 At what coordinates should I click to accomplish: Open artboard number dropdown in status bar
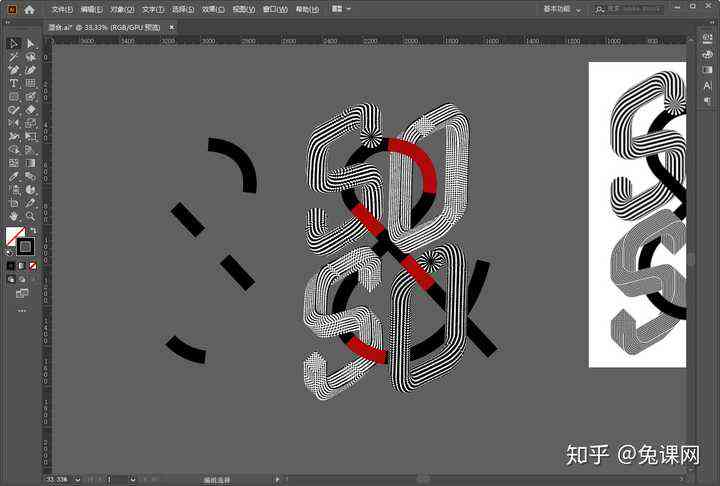tap(132, 480)
